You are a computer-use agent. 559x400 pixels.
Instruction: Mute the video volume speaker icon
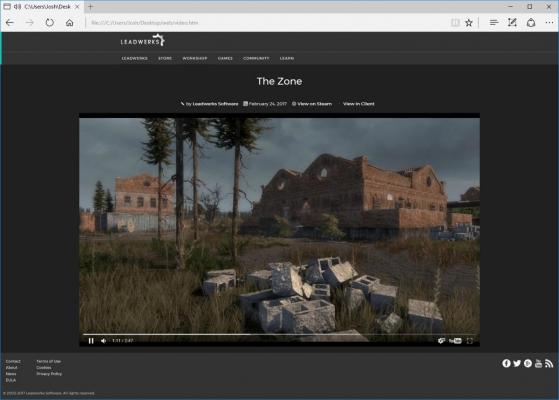pos(103,341)
